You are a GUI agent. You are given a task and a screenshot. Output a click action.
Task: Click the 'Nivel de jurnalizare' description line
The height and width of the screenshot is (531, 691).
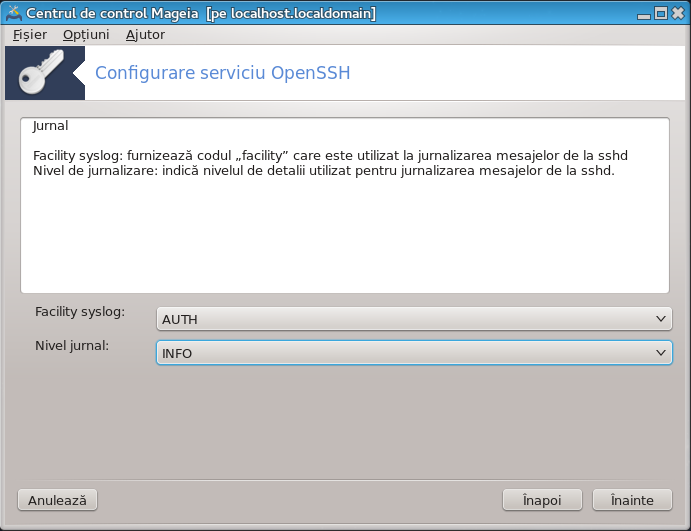324,171
